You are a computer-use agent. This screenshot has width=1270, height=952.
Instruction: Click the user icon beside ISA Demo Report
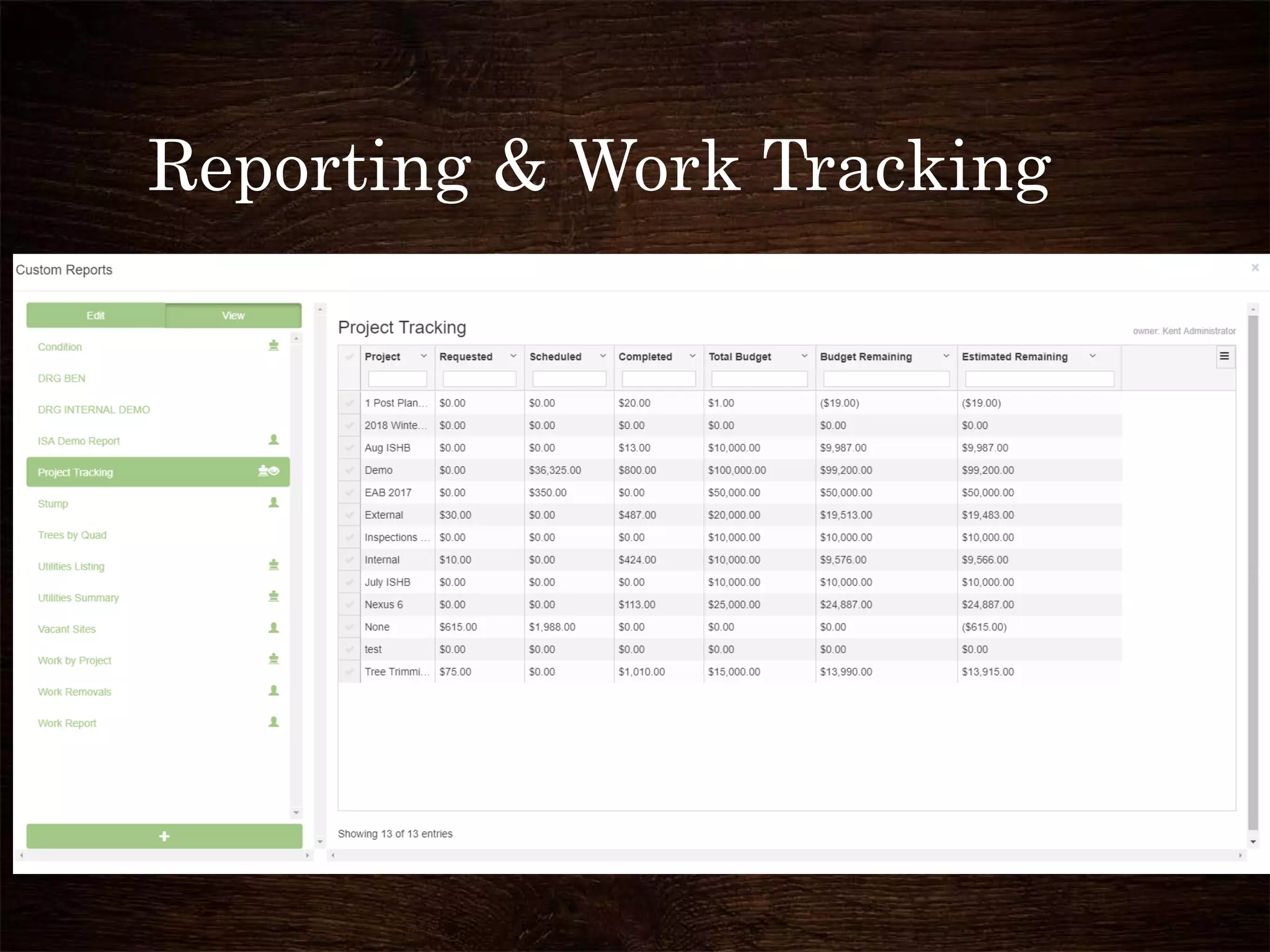click(273, 439)
